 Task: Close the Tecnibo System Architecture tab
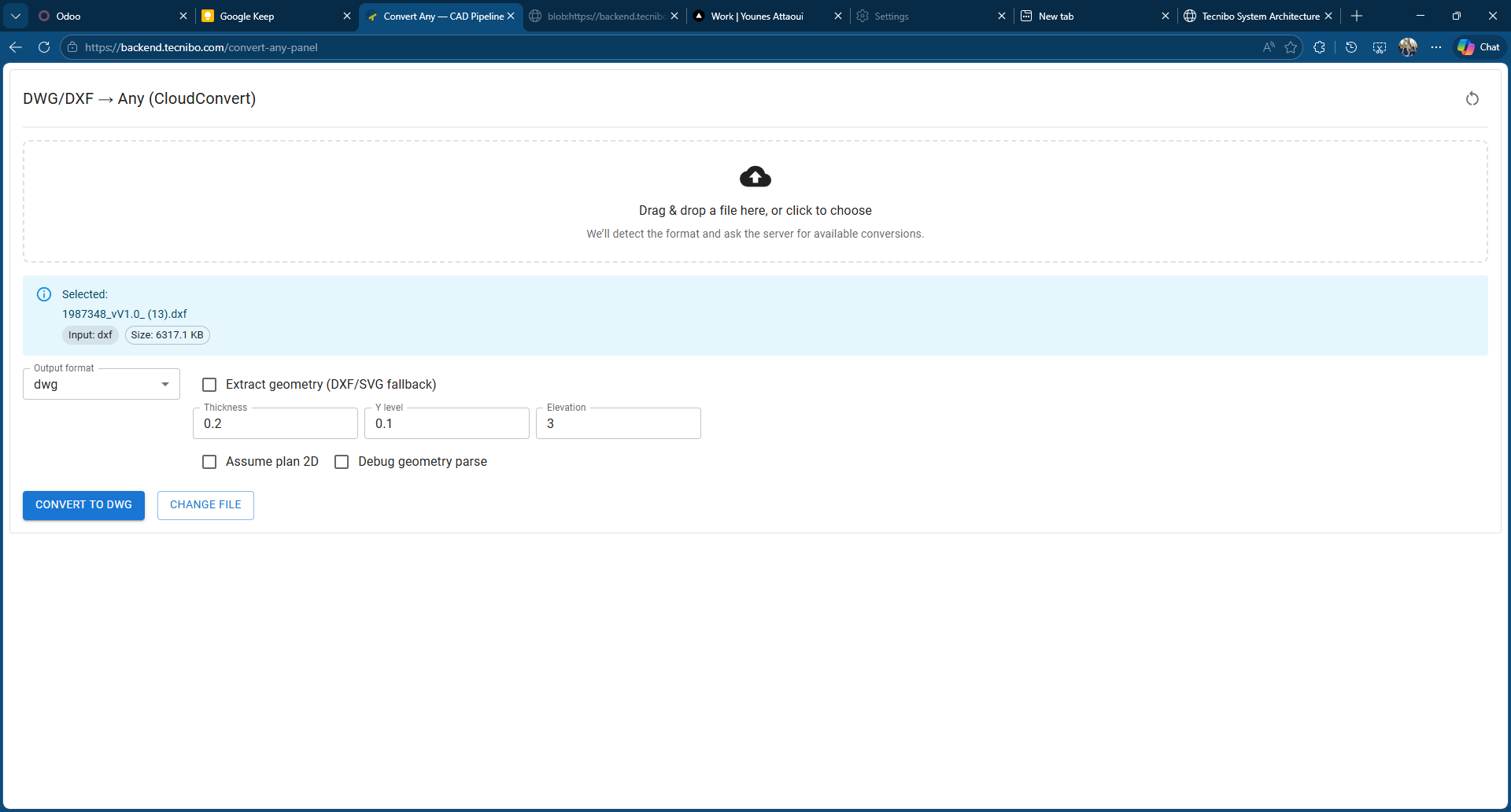[1329, 16]
